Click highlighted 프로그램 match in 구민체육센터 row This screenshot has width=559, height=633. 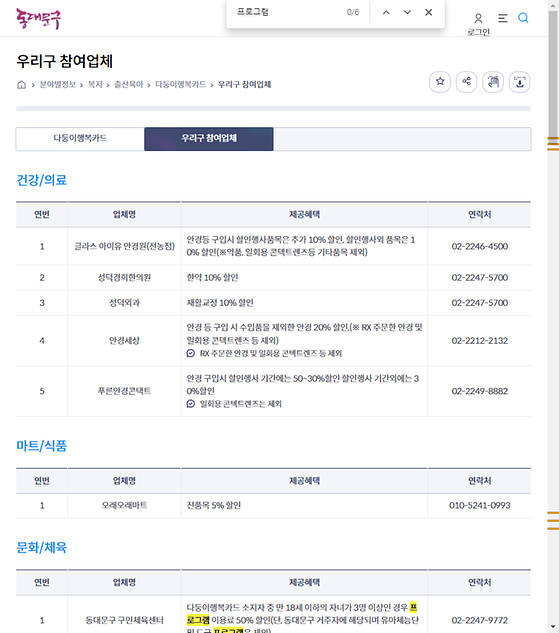198,620
